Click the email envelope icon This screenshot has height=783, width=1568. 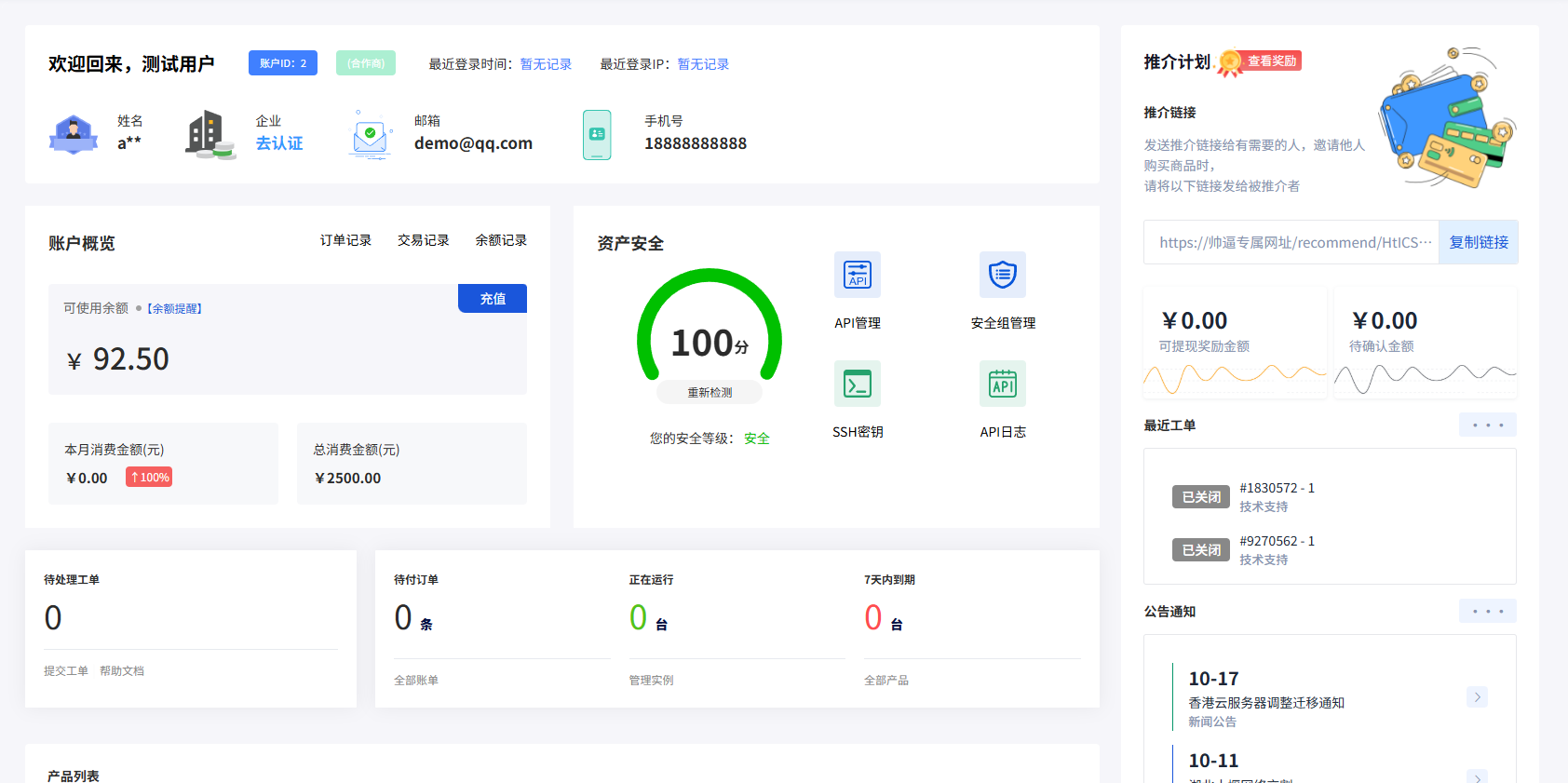click(x=370, y=136)
